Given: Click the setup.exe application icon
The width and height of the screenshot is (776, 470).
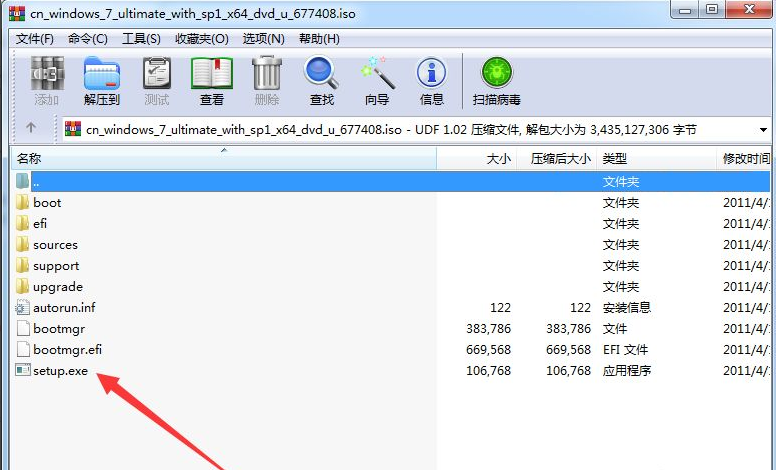Looking at the screenshot, I should pyautogui.click(x=23, y=370).
